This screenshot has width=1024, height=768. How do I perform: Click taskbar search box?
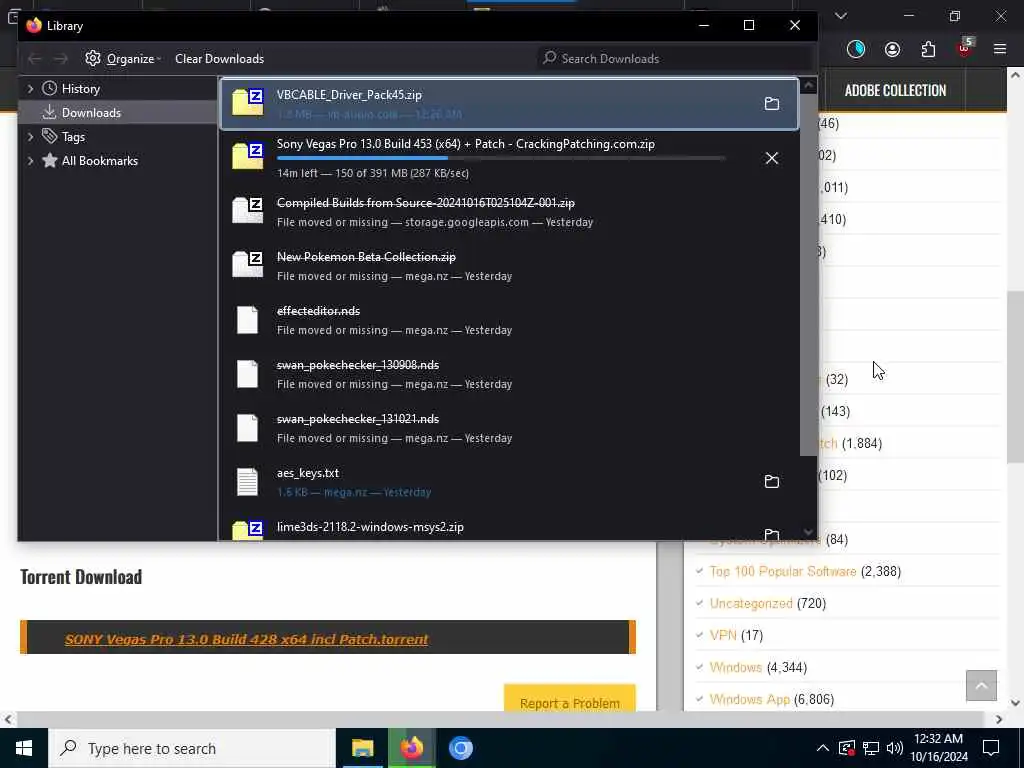coord(192,748)
